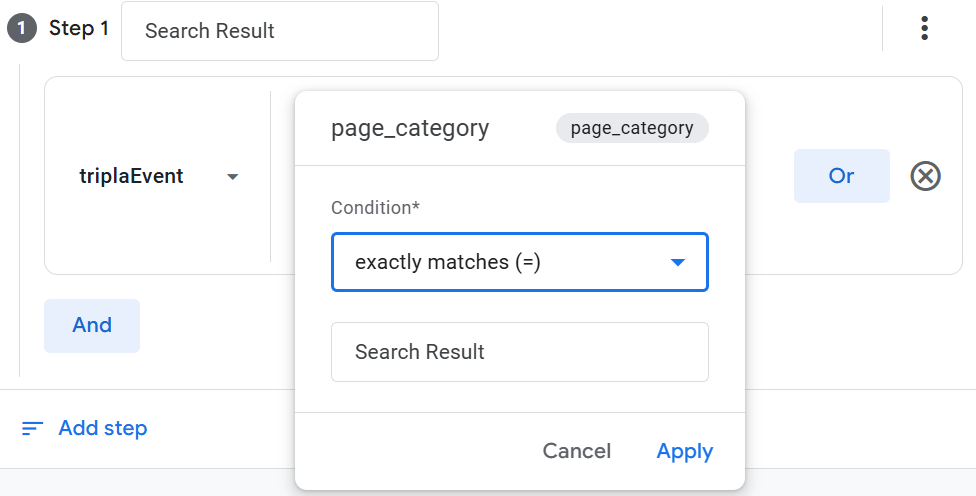Click the Step 1 label text

click(79, 29)
